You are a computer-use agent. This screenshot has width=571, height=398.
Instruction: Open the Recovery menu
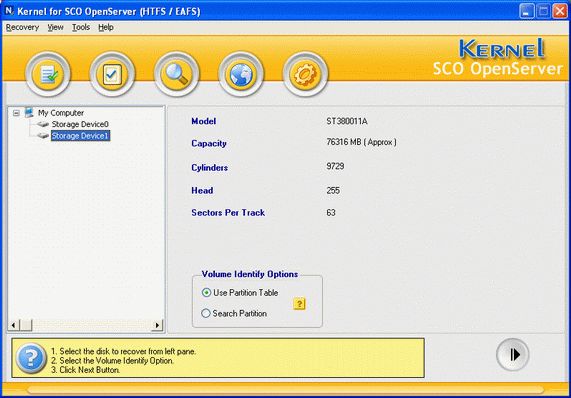coord(22,27)
